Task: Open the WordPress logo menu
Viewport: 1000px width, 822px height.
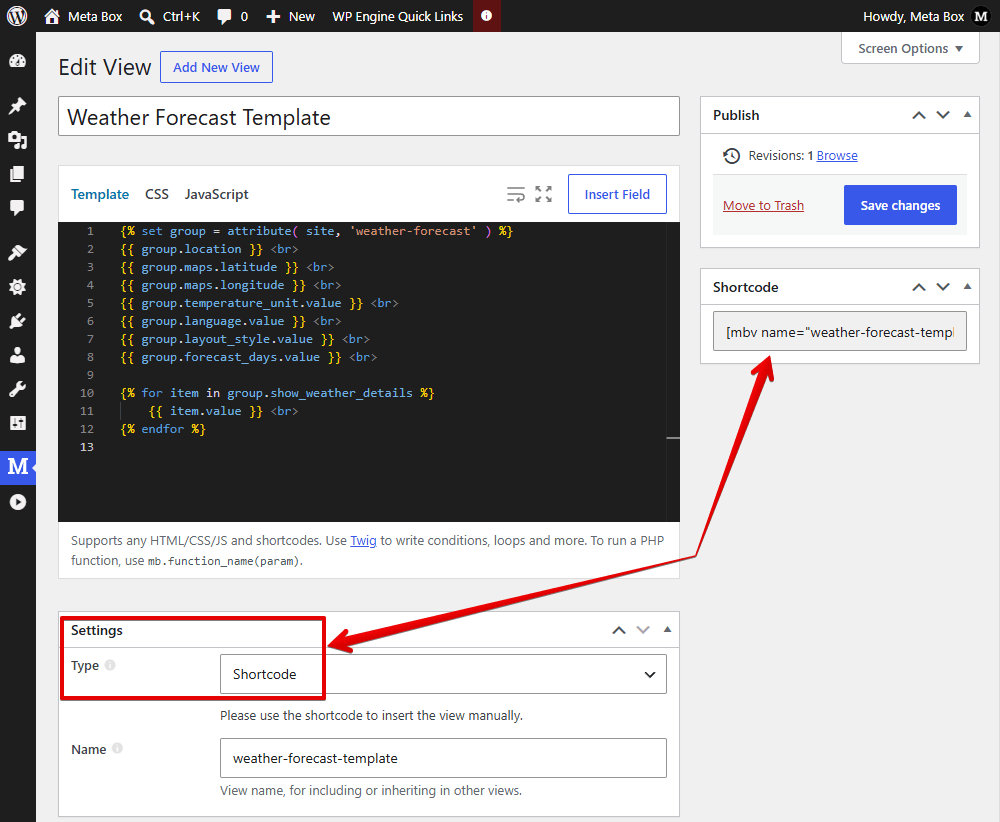Action: click(x=17, y=16)
